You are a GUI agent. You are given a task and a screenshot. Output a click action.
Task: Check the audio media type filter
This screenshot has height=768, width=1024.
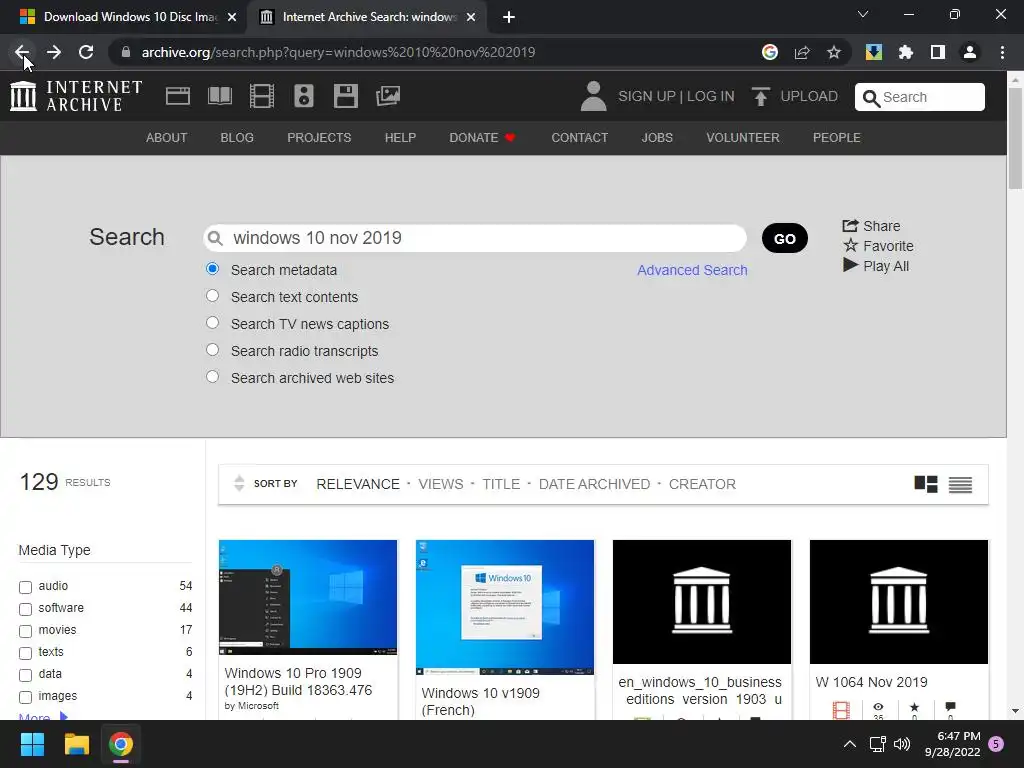coord(25,587)
